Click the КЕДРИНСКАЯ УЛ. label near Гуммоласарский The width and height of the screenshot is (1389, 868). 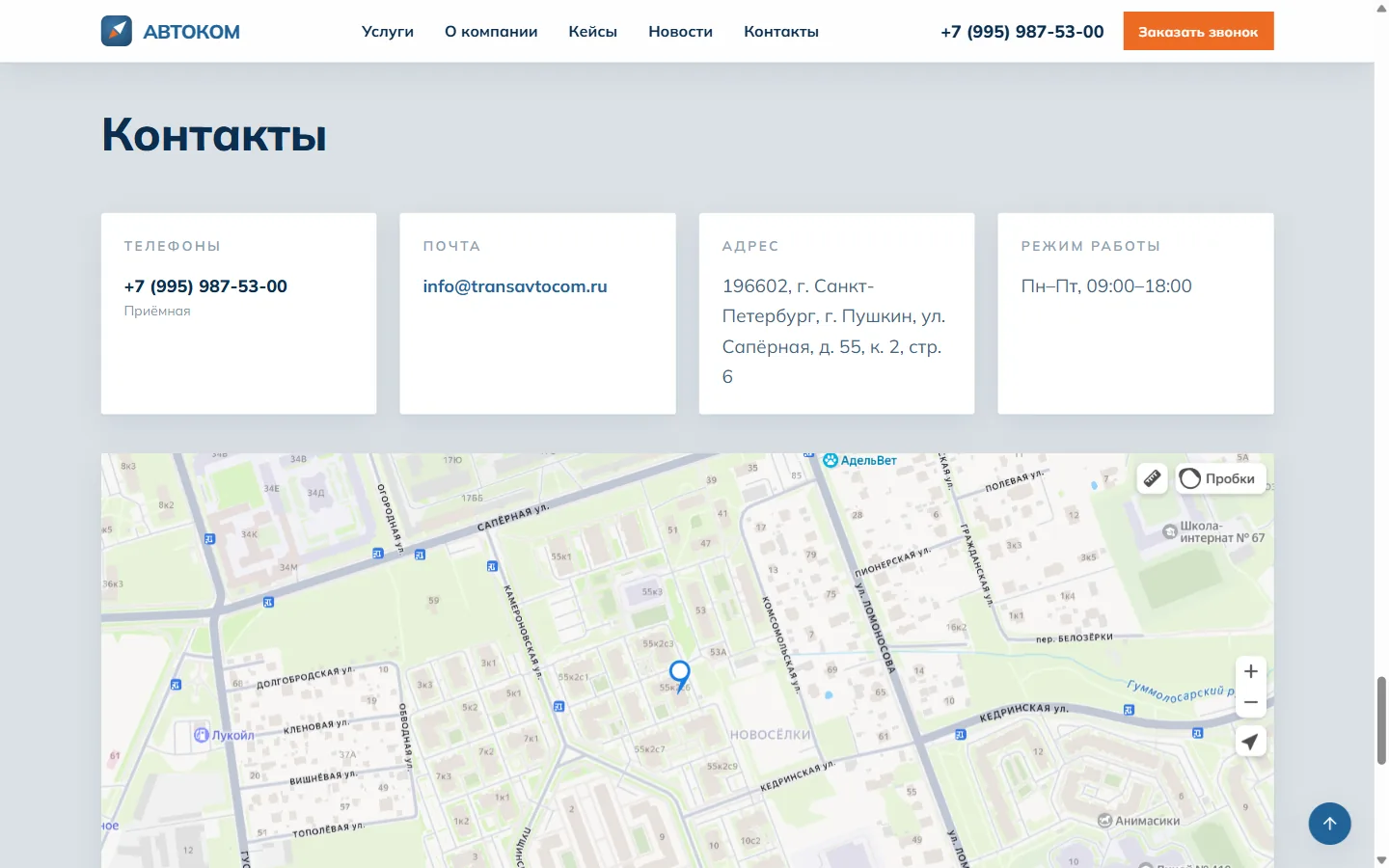[x=1024, y=713]
